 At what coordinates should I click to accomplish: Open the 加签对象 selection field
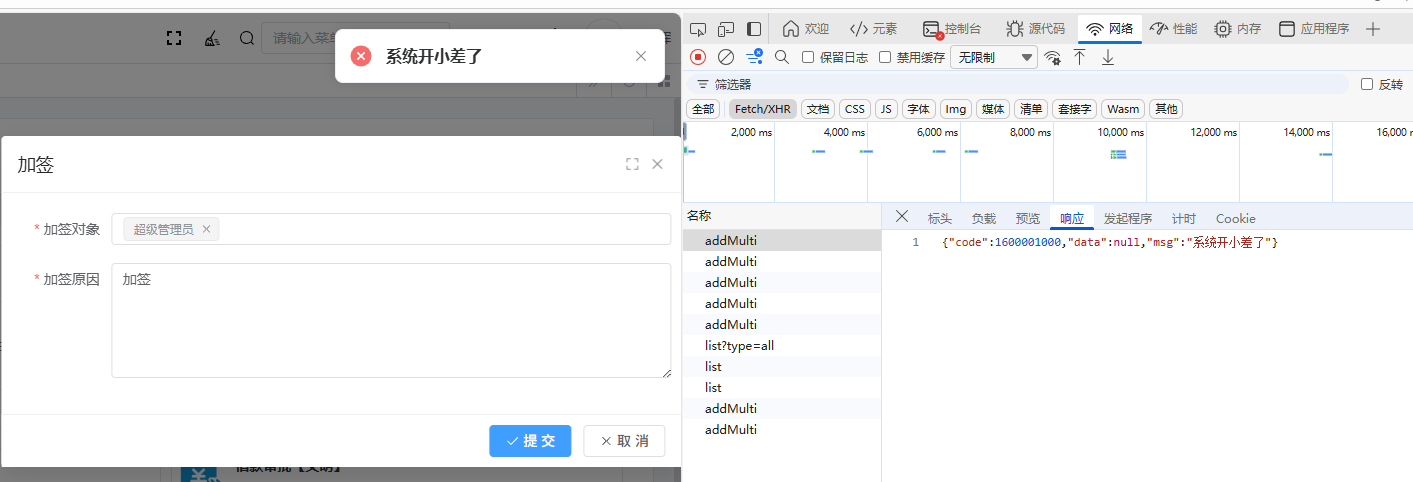tap(440, 229)
